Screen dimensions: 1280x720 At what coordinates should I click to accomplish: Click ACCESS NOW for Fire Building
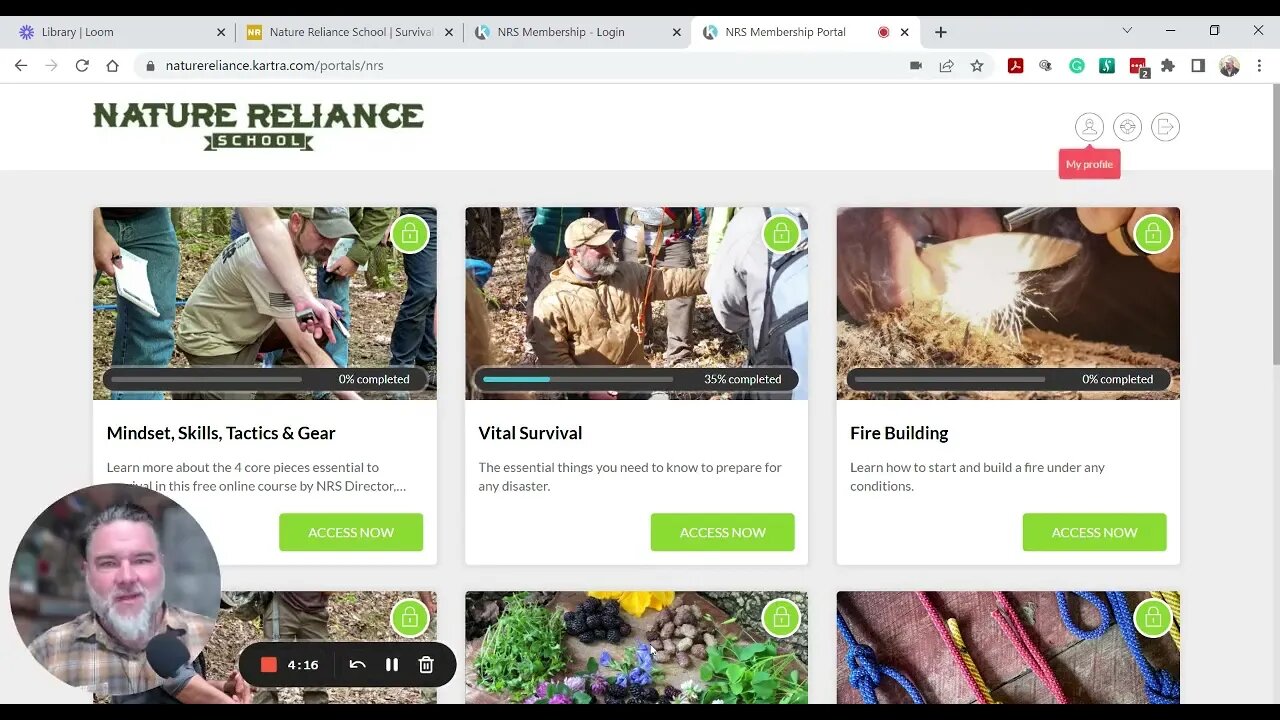(1094, 532)
